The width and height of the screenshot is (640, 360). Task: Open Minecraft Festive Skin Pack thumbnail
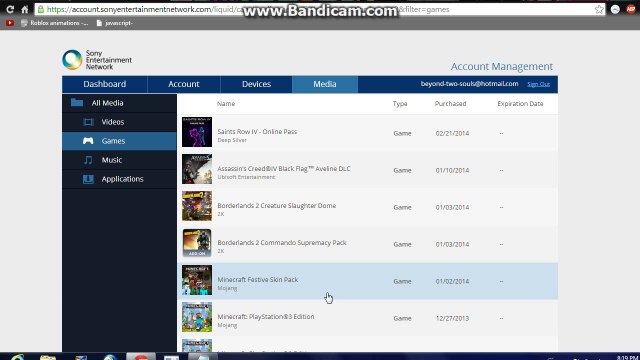click(197, 280)
